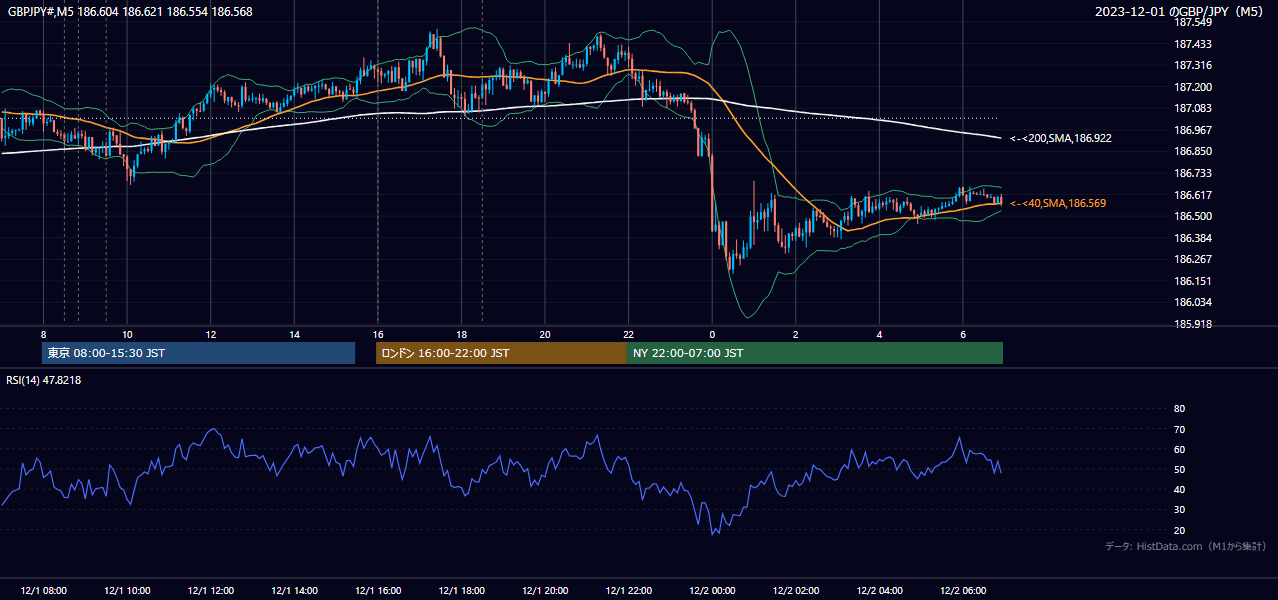Click RSI scale level 40
The image size is (1278, 600).
click(1179, 489)
